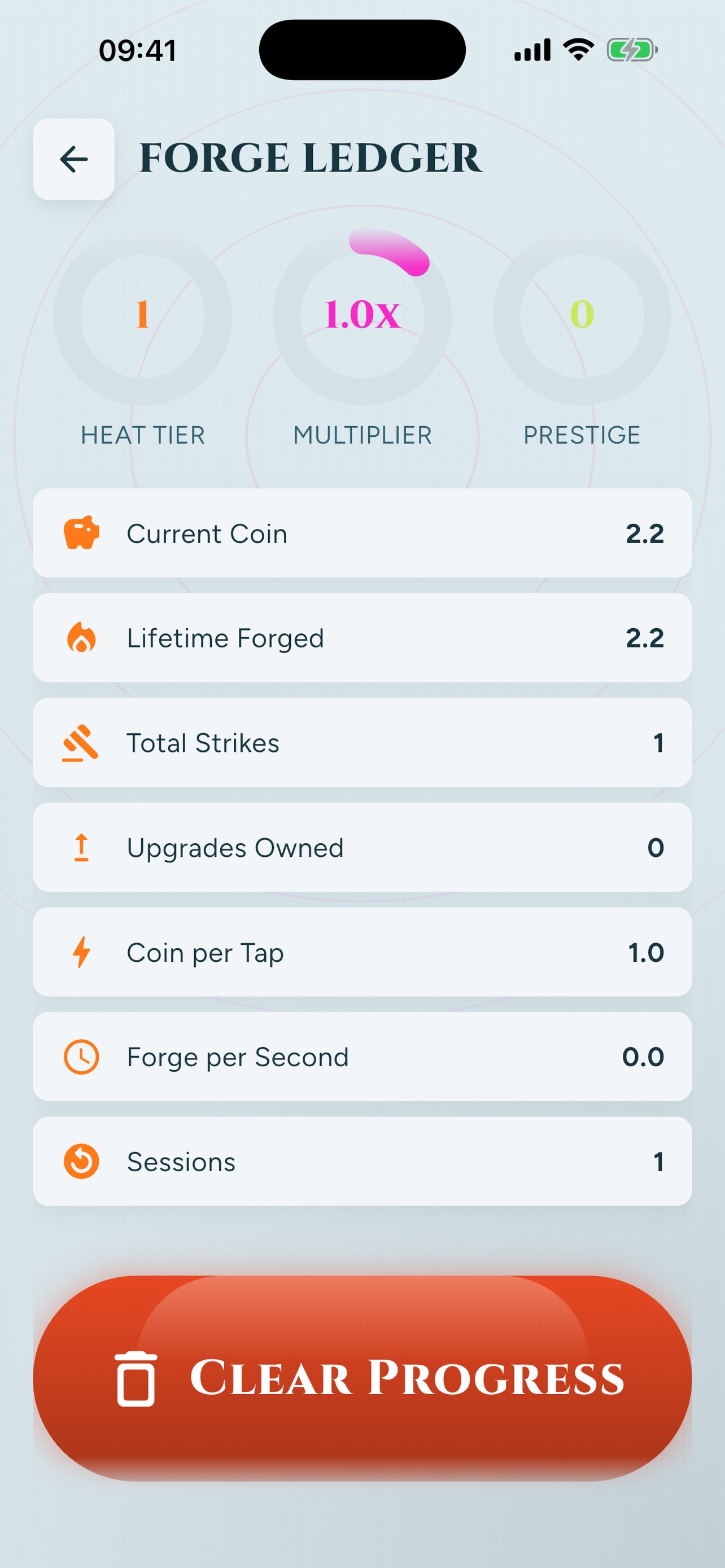
Task: Select the pink Multiplier progress ring
Action: coord(362,316)
